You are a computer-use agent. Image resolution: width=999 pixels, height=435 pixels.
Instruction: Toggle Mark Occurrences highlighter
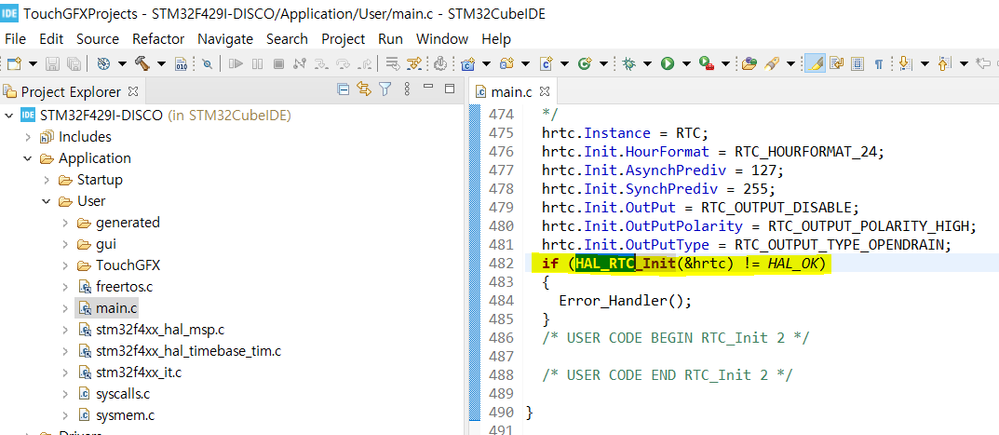pyautogui.click(x=815, y=64)
